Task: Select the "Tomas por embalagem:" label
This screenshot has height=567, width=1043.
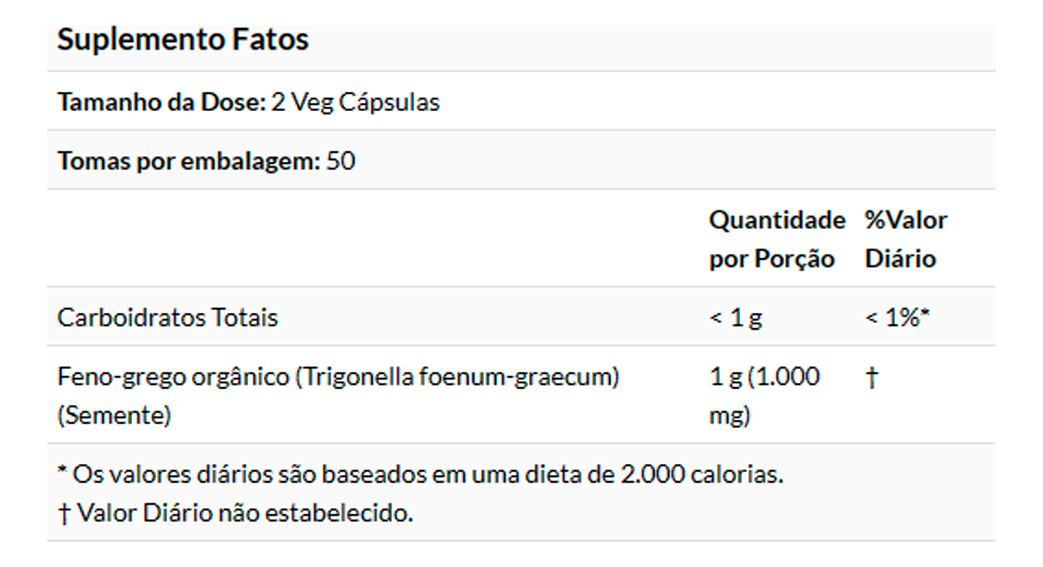Action: [189, 161]
